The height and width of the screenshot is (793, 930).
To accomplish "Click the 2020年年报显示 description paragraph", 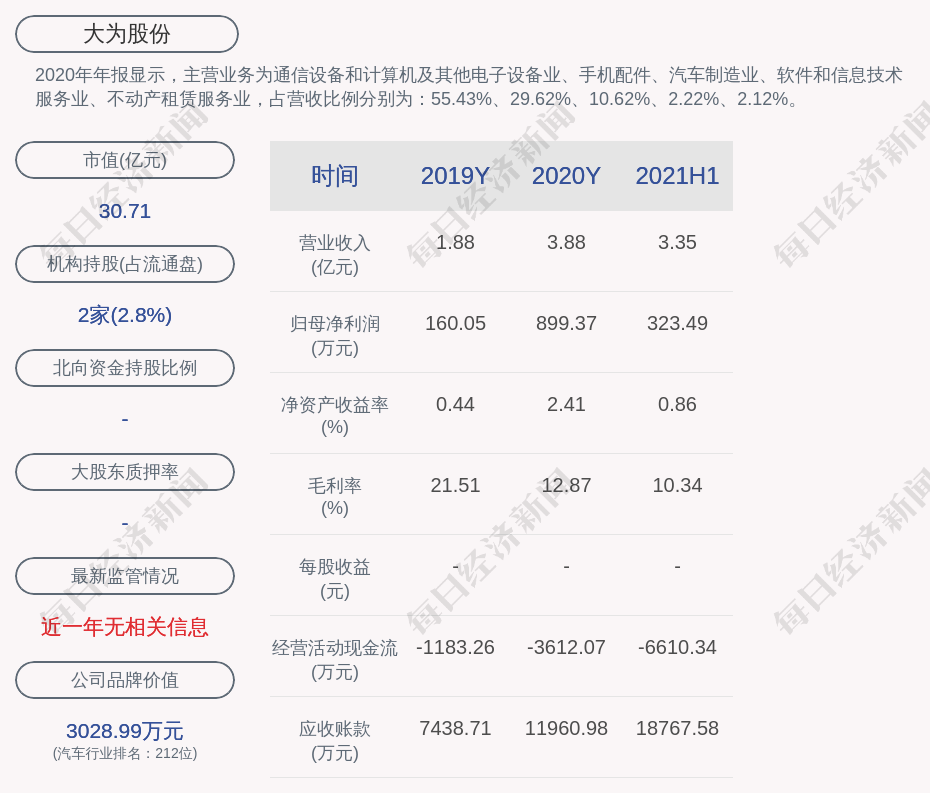I will (469, 87).
